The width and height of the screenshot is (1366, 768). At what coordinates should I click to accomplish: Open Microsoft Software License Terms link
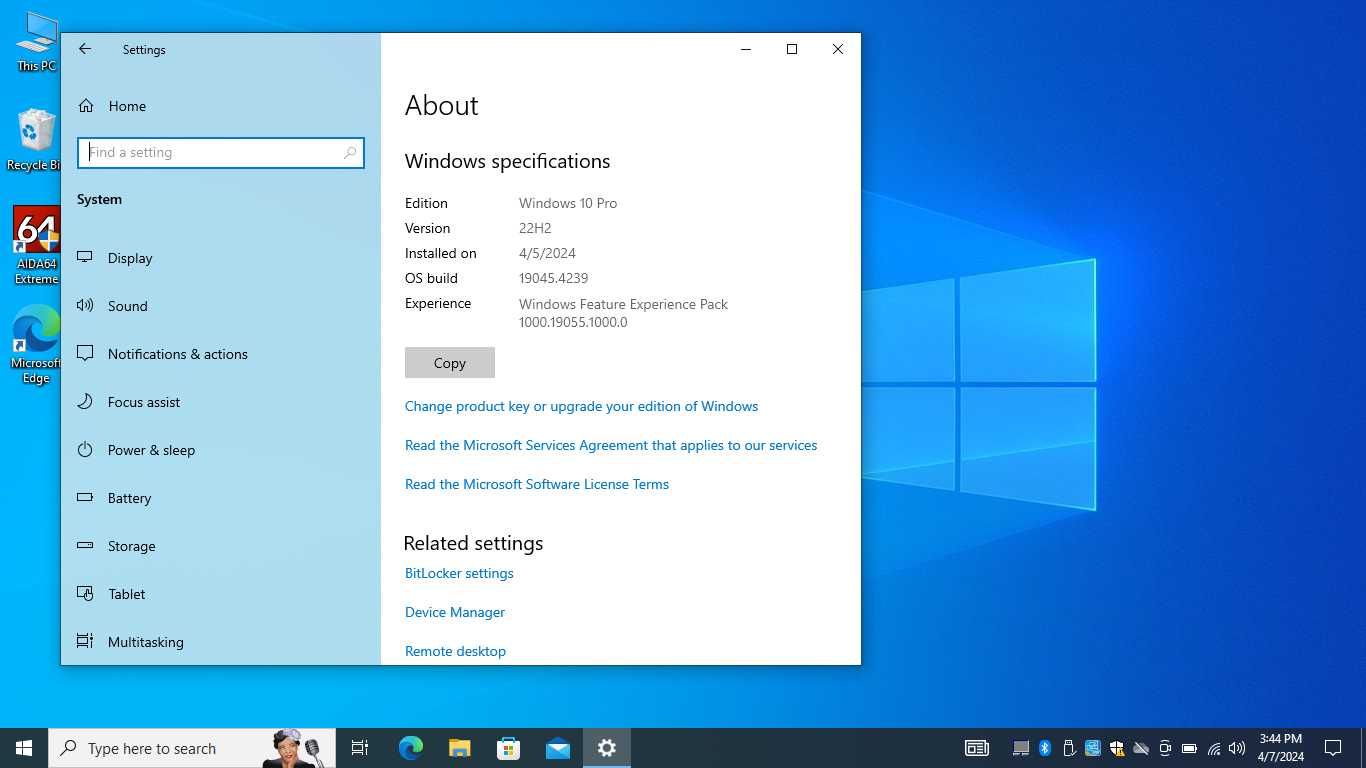(537, 484)
